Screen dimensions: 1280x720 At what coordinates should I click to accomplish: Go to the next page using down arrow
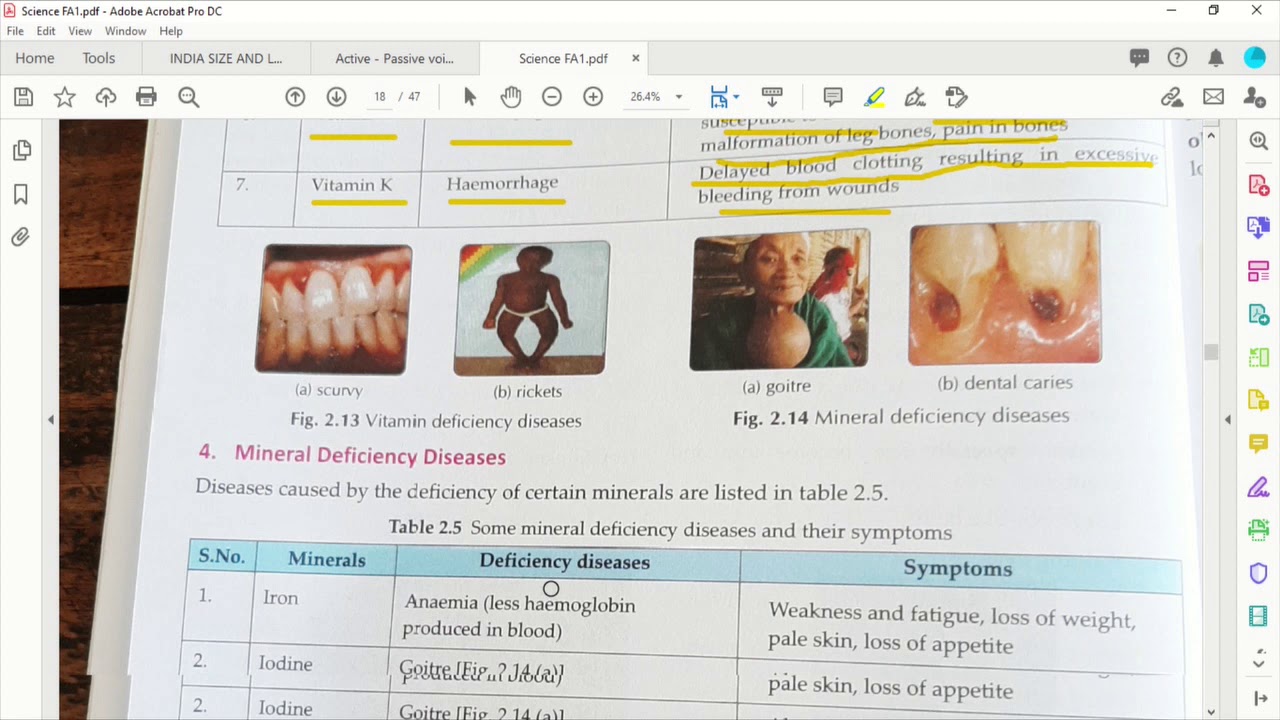[x=336, y=97]
